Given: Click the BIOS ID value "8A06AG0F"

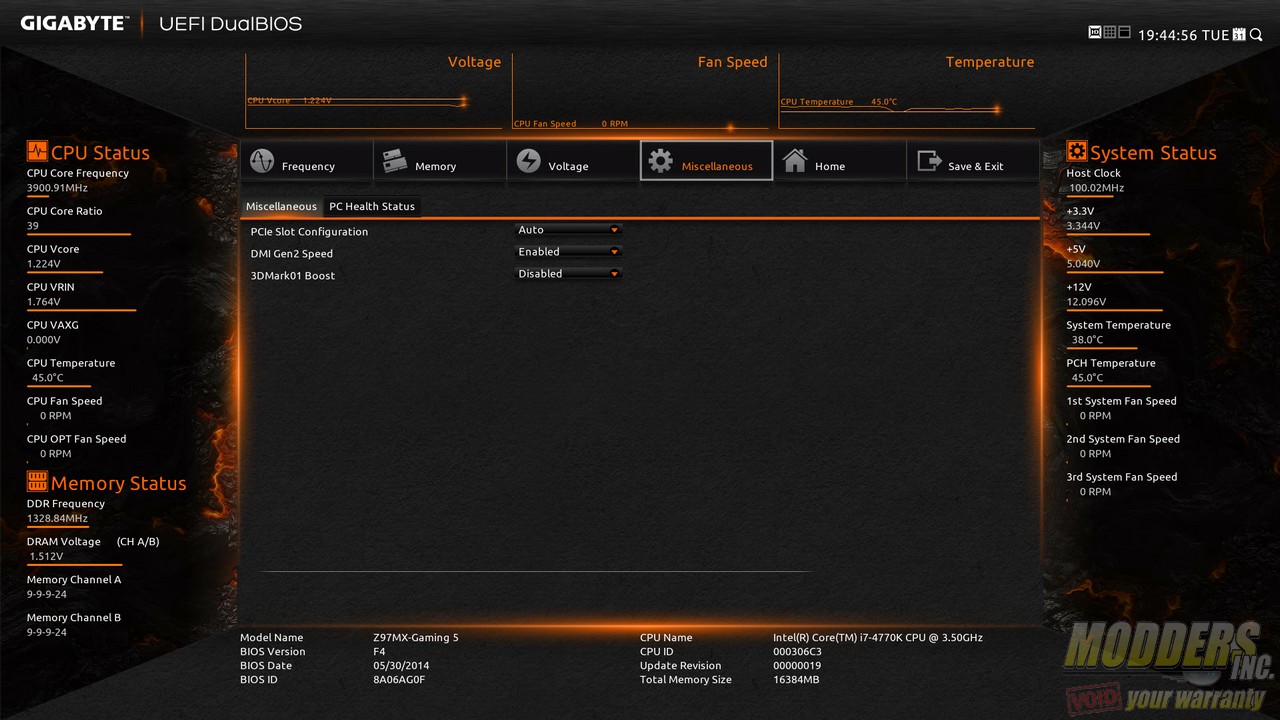Looking at the screenshot, I should coord(399,680).
